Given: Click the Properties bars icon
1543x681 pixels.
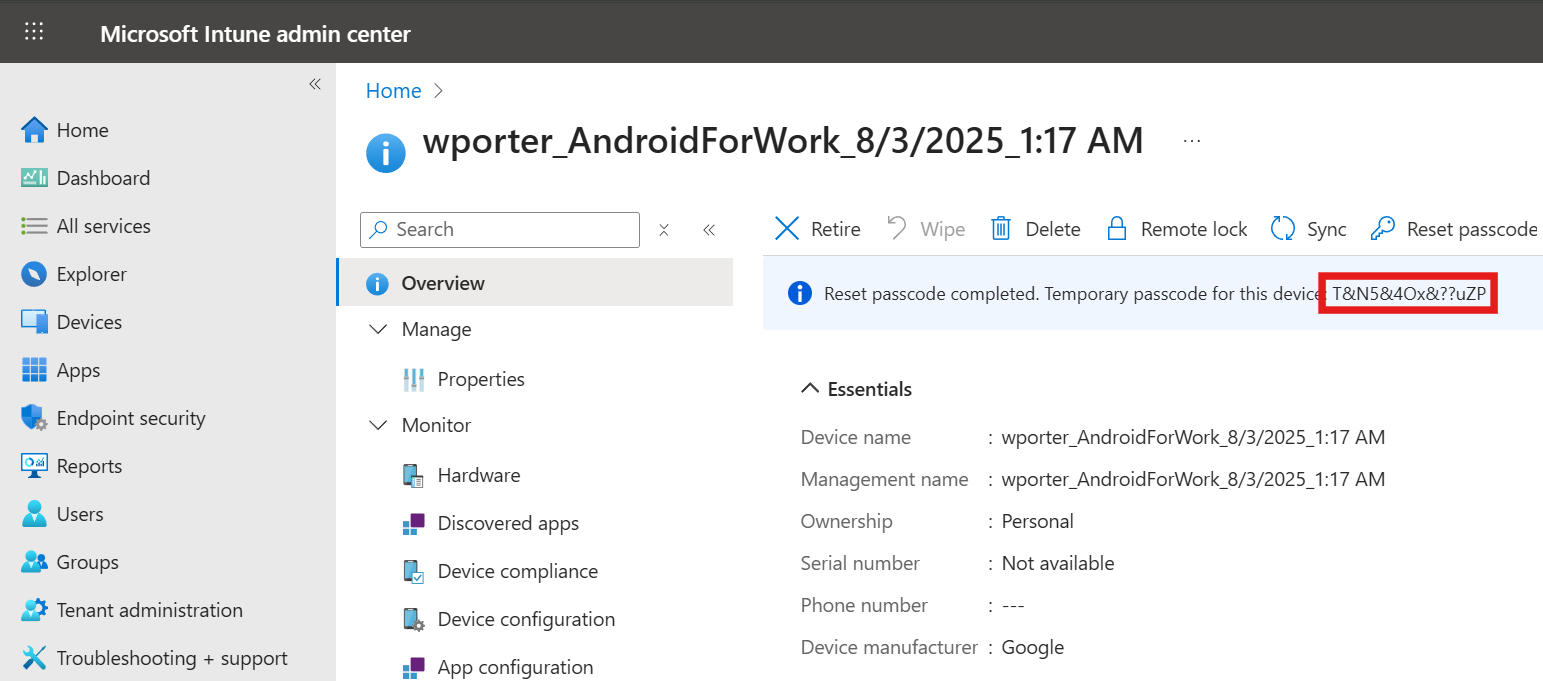Looking at the screenshot, I should 413,379.
